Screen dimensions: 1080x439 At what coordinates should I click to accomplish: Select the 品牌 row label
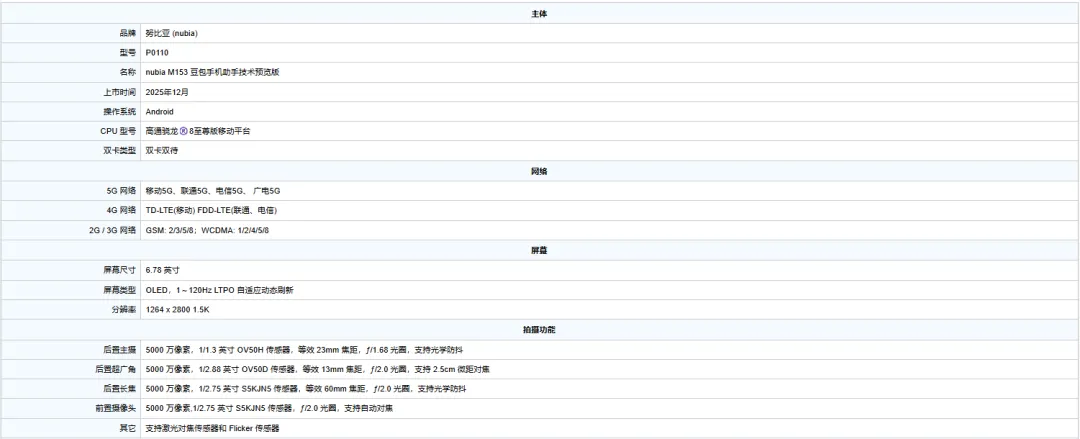[x=127, y=33]
